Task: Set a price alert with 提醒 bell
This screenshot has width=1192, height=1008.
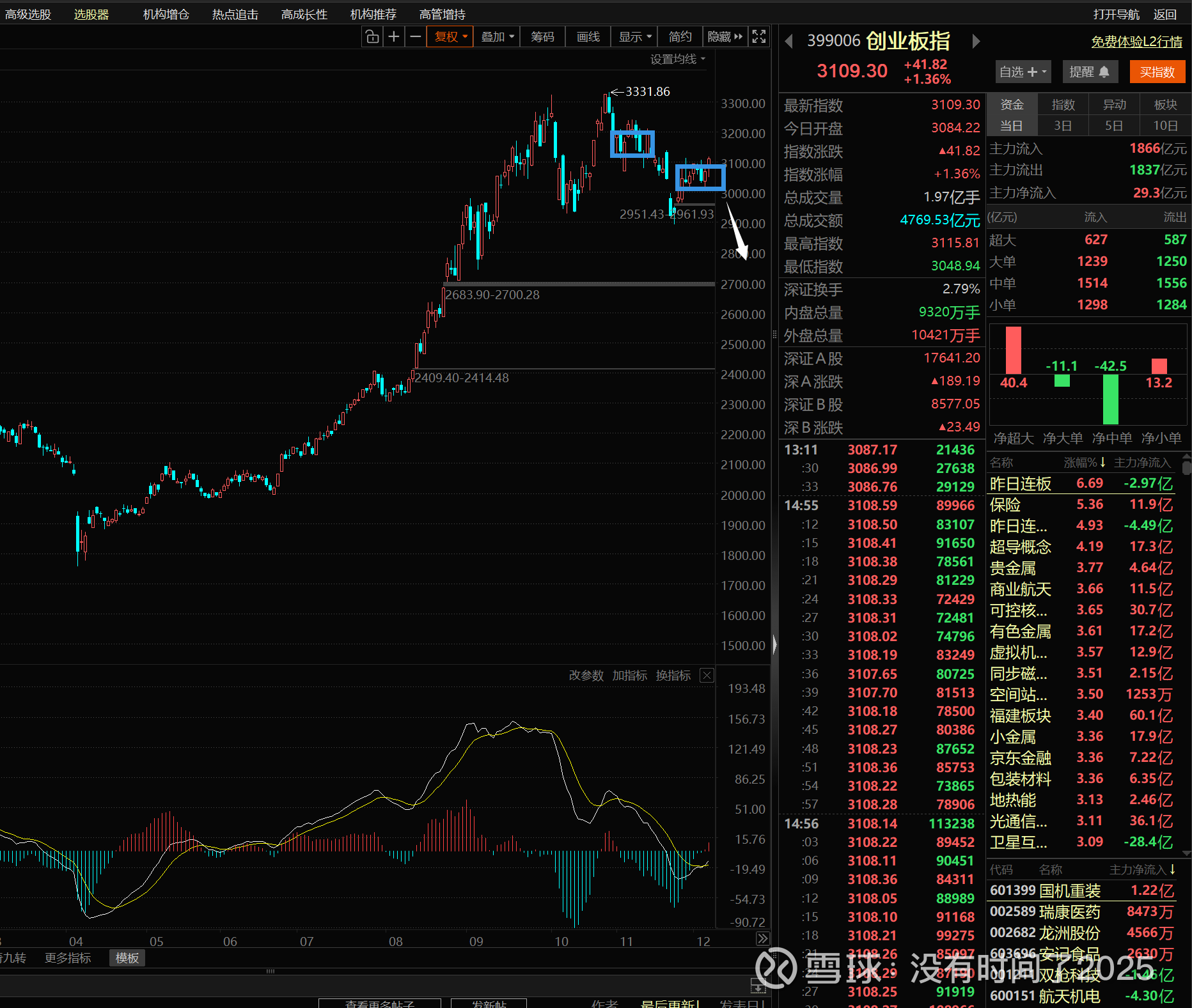Action: pyautogui.click(x=1090, y=72)
